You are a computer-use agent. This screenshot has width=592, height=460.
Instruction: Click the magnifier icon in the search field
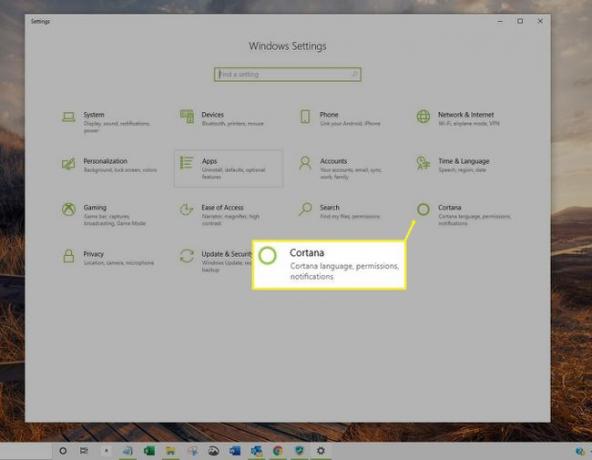coord(355,74)
